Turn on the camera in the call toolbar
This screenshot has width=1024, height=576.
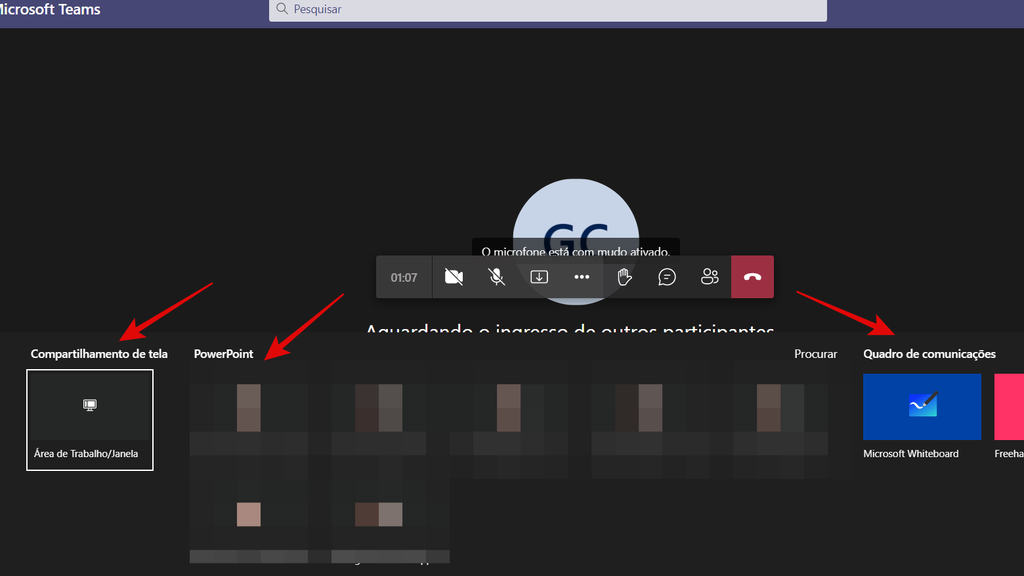coord(454,277)
